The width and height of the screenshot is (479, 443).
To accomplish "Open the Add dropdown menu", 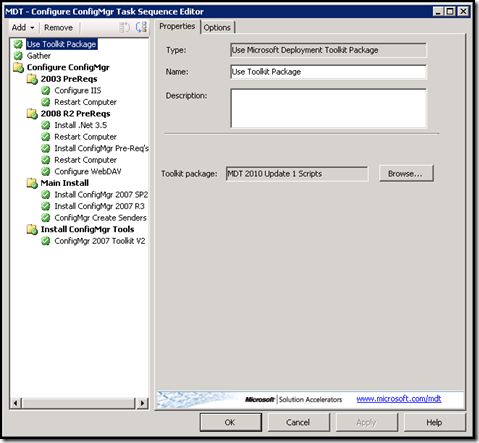I will 23,28.
